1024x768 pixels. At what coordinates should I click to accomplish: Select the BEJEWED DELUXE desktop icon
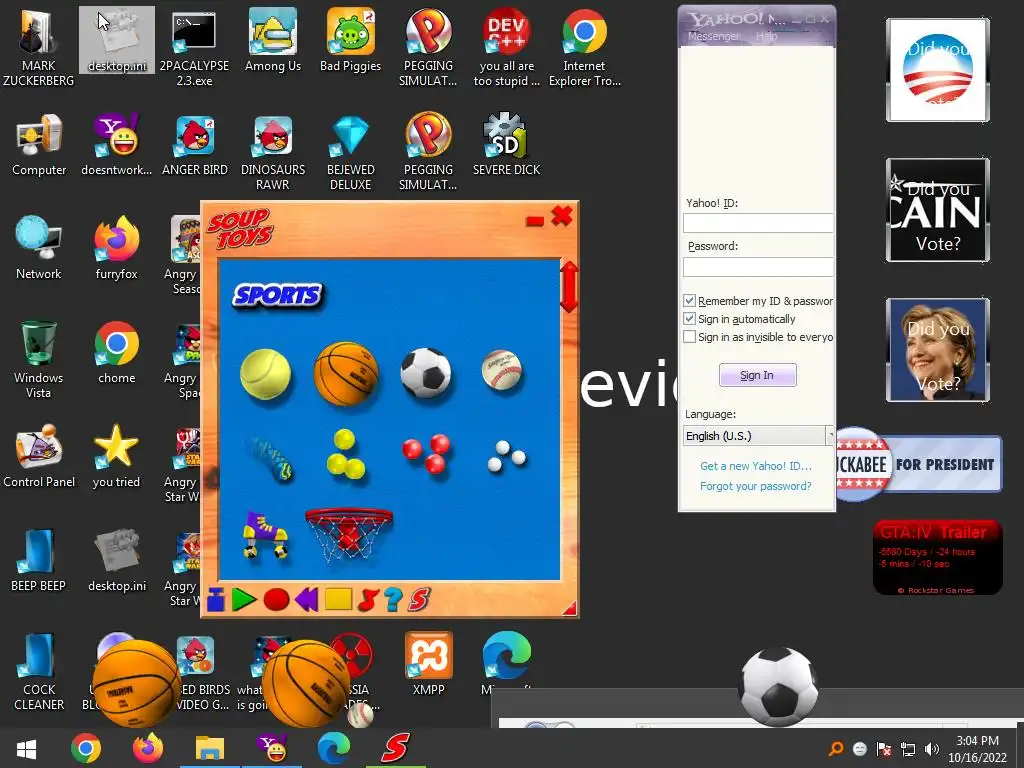pos(351,152)
